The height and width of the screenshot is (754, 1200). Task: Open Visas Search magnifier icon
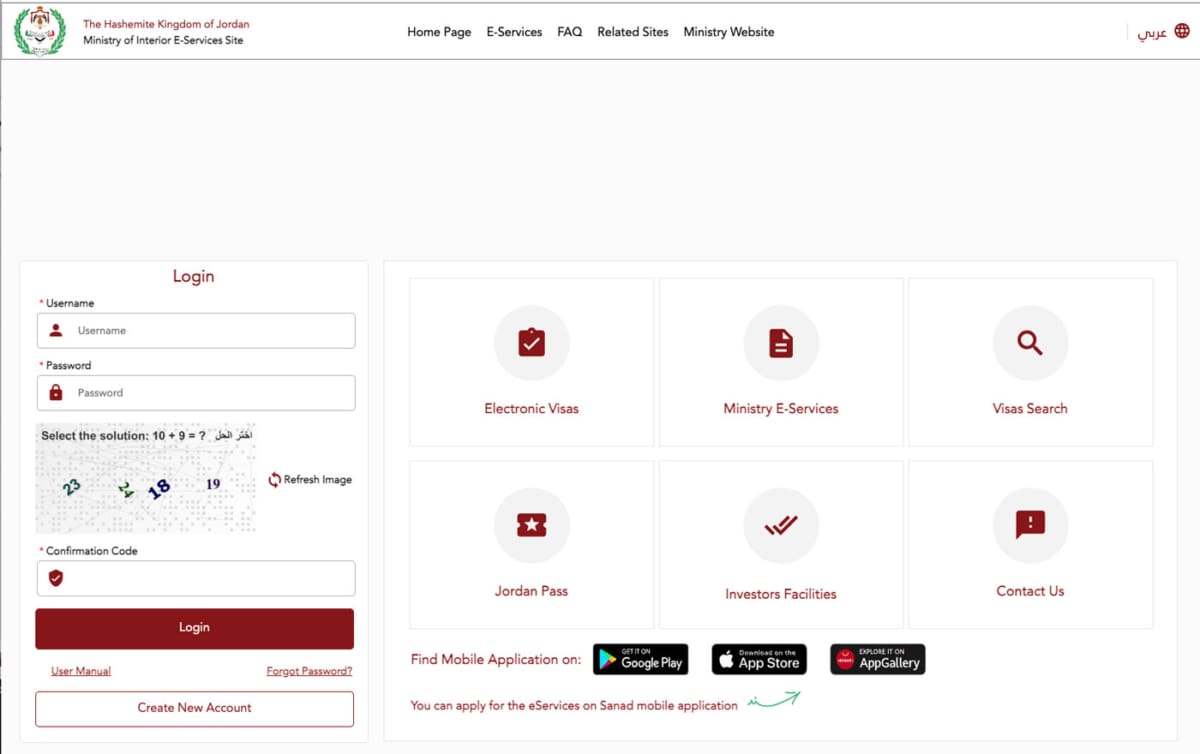[x=1029, y=343]
